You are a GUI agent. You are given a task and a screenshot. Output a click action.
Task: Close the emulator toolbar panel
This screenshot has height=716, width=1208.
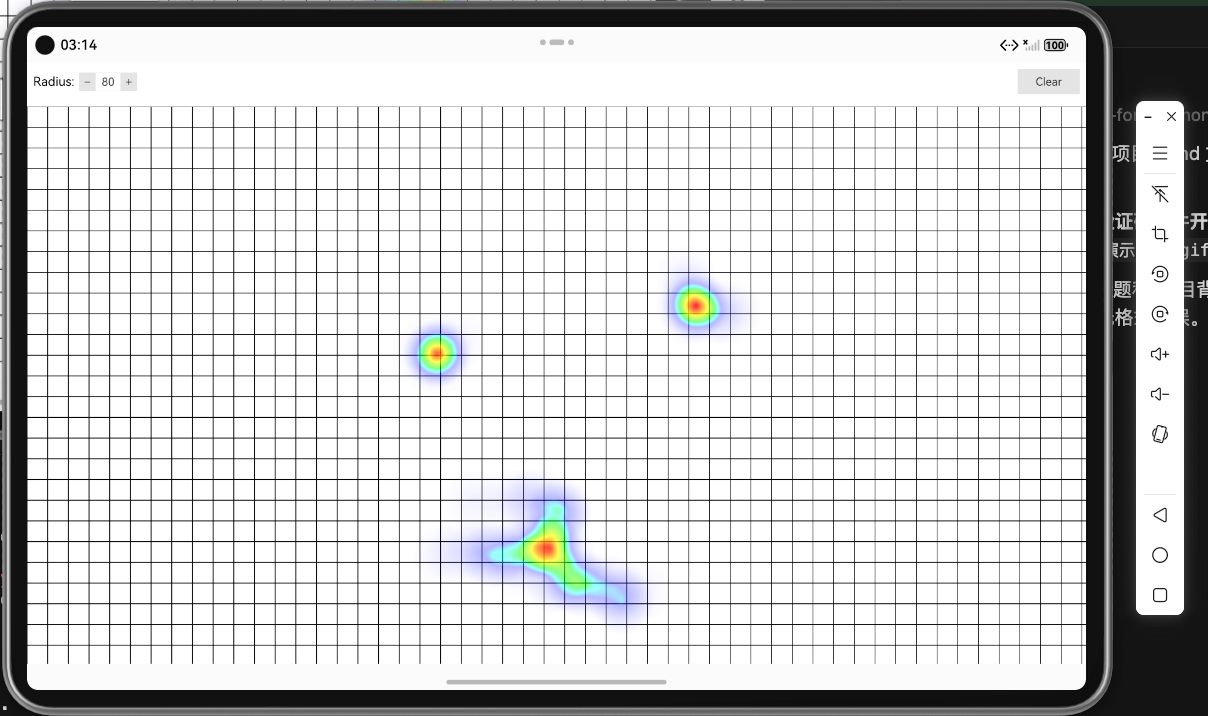coord(1172,117)
